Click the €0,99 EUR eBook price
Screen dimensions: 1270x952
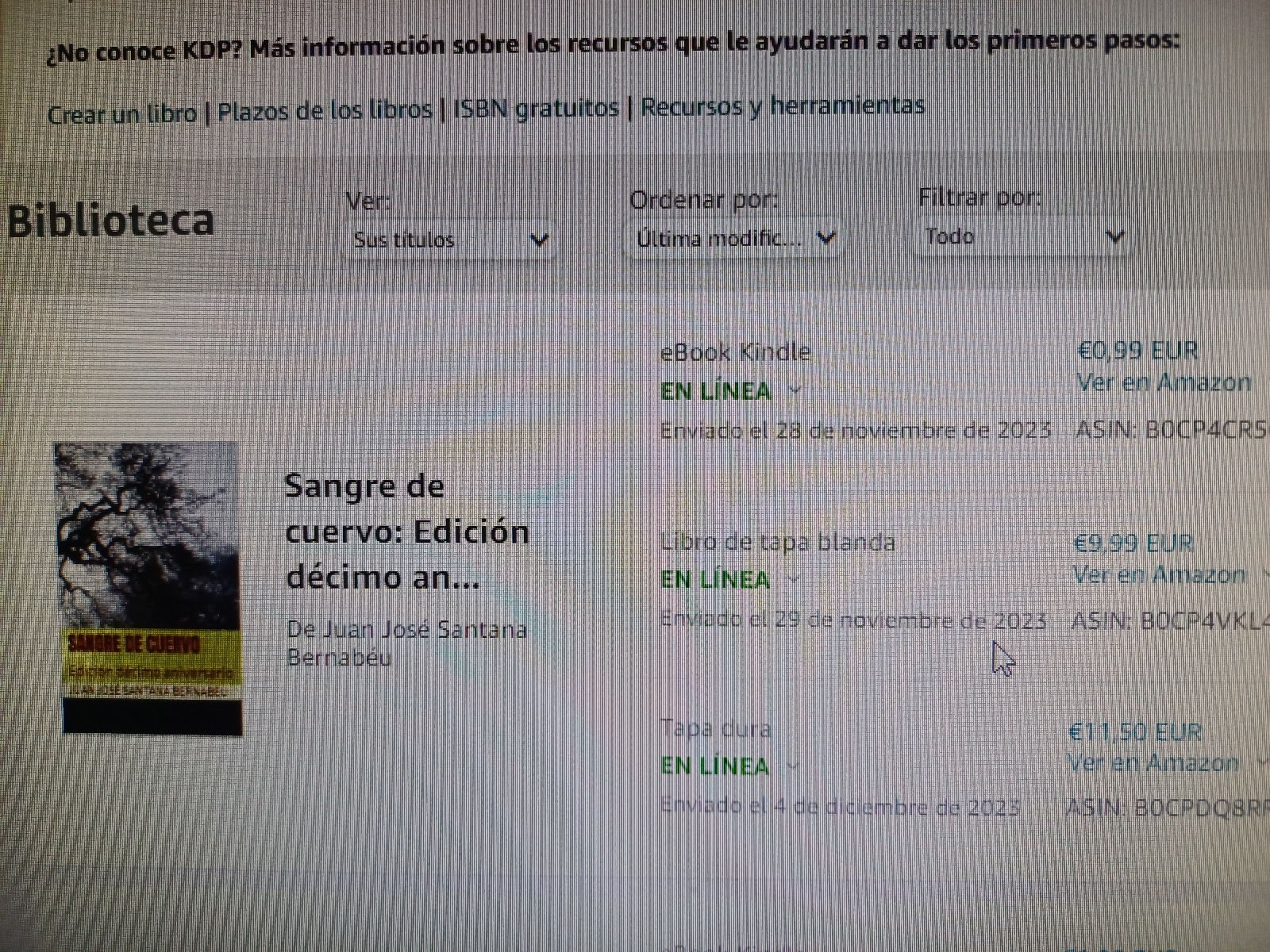[1137, 350]
